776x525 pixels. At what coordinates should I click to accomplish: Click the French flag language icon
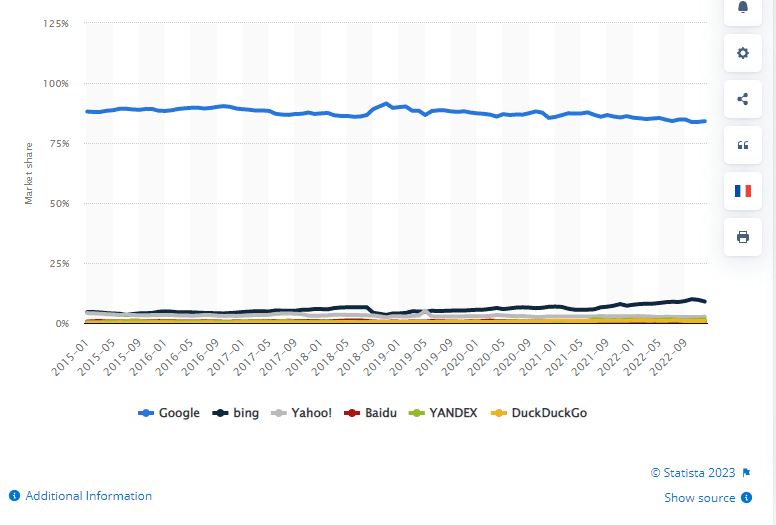coord(742,191)
